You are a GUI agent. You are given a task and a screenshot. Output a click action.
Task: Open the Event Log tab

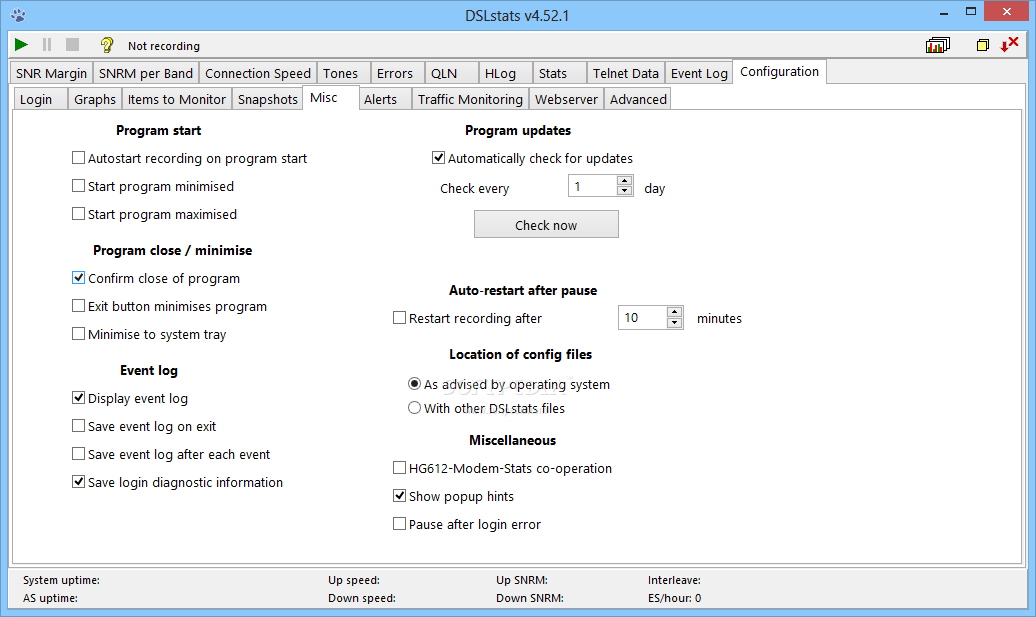[699, 73]
